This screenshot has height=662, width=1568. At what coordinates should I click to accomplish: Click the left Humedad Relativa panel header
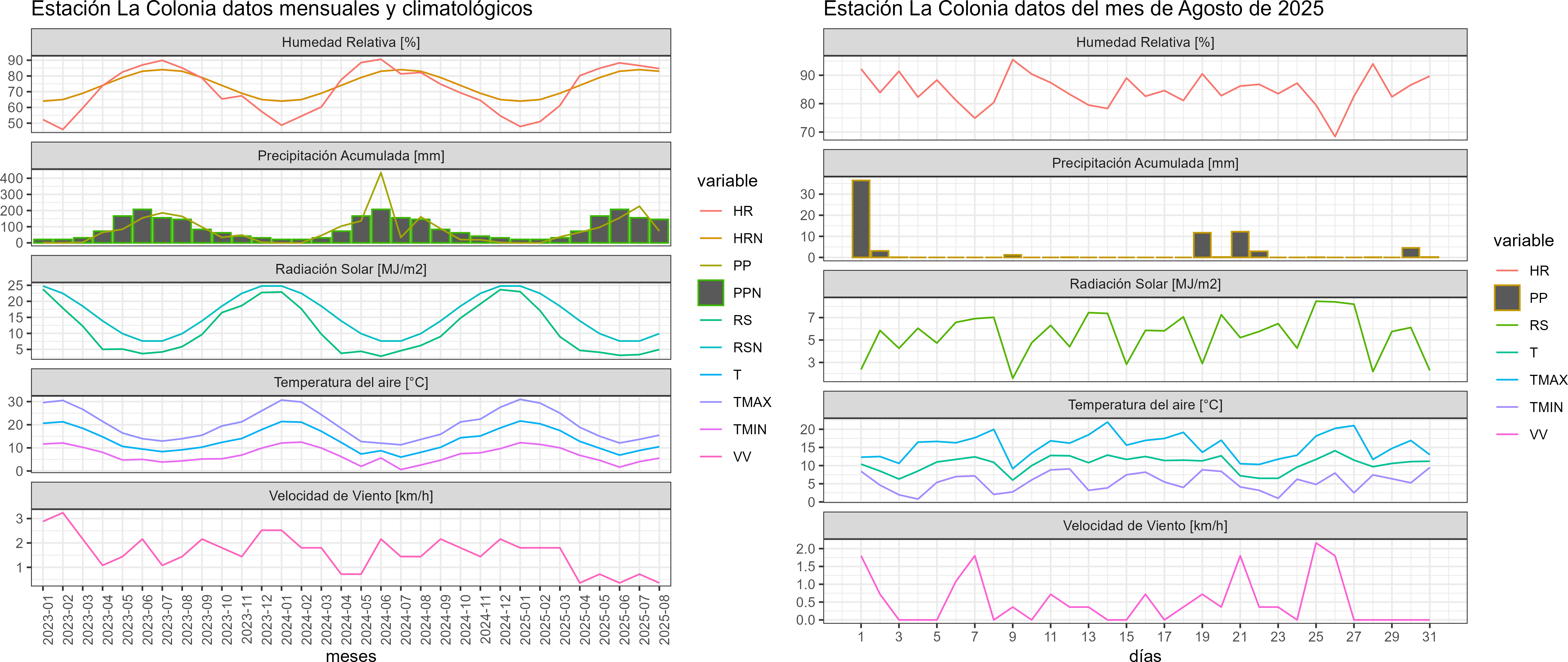[x=351, y=42]
